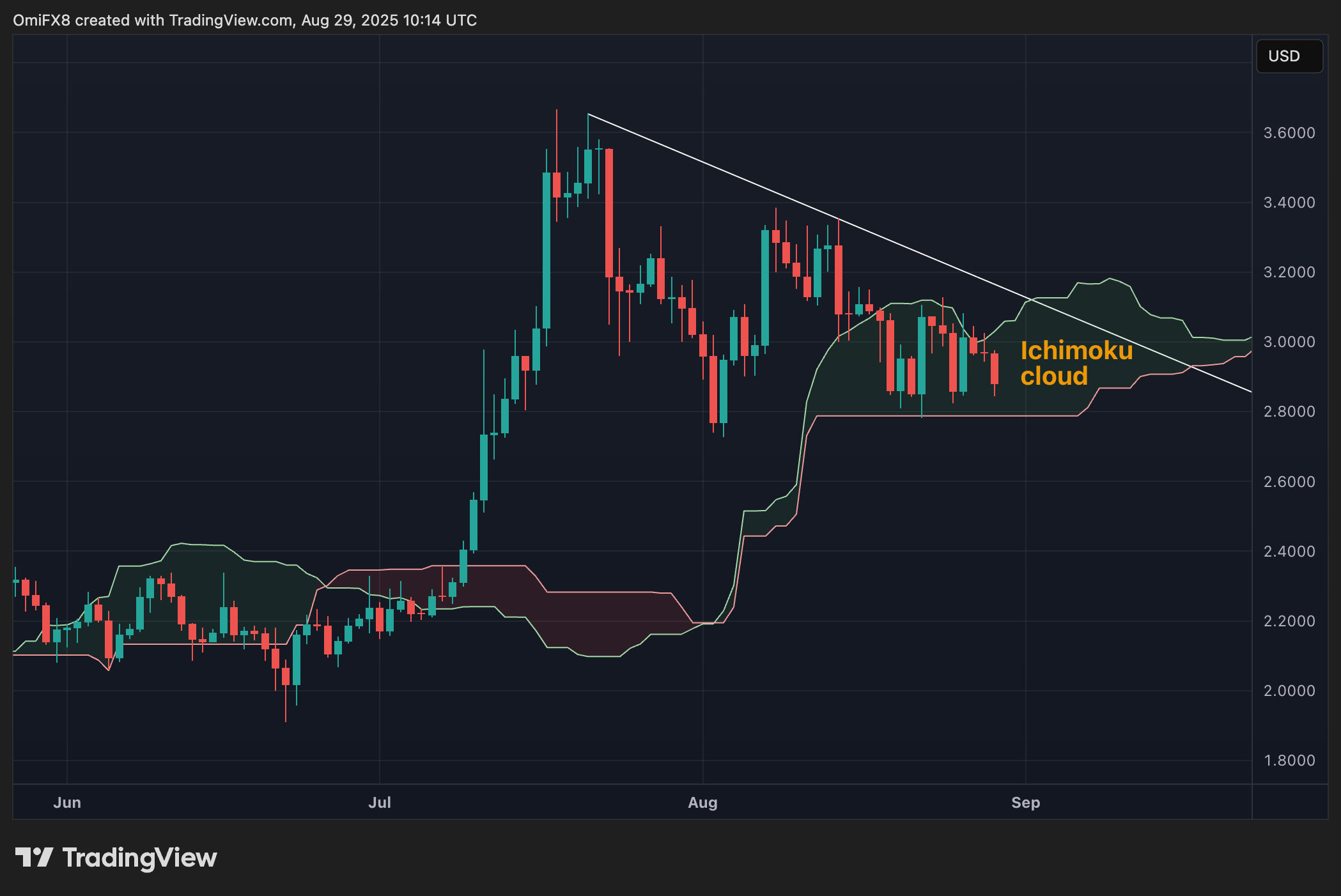Click the Jul date axis label
Screen dimensions: 1341x896
tap(380, 803)
